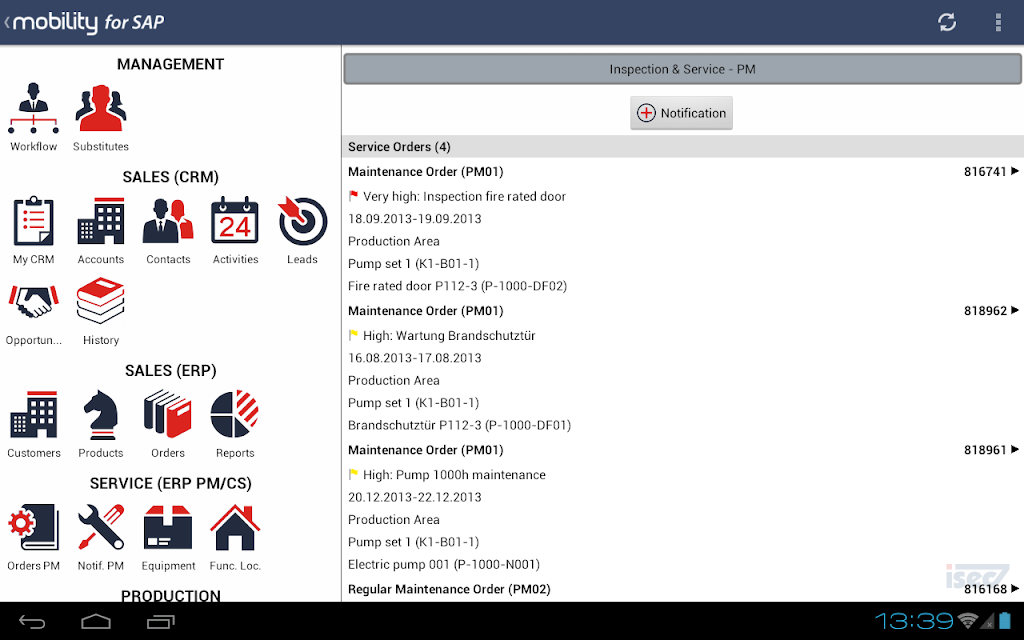
Task: Select Brandschutztür P112-3 (P-1000-DF01)
Action: coord(460,425)
